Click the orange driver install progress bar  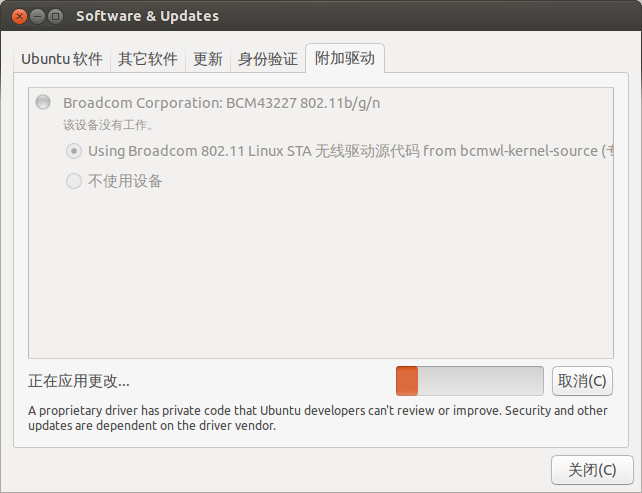pos(470,381)
